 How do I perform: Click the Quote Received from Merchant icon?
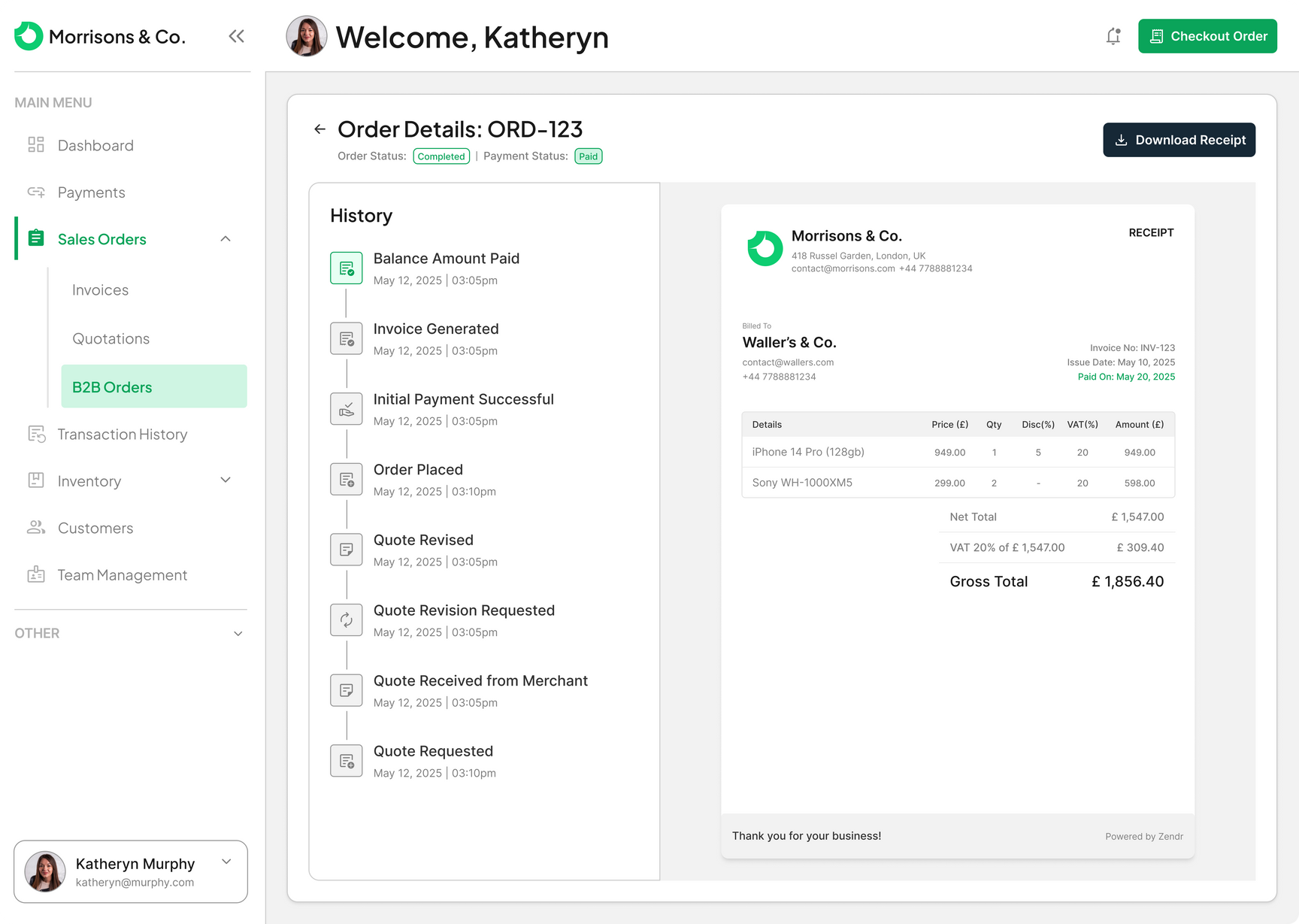pyautogui.click(x=347, y=690)
